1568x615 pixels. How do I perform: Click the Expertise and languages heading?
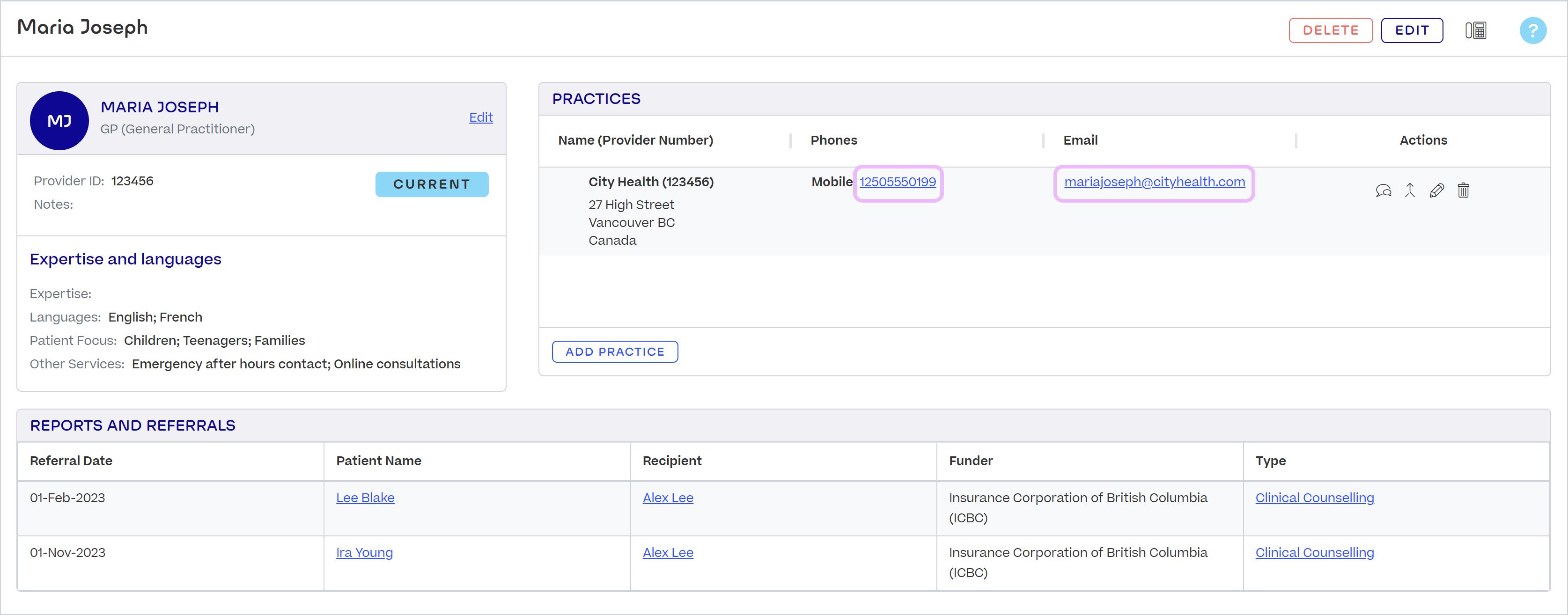click(x=125, y=259)
